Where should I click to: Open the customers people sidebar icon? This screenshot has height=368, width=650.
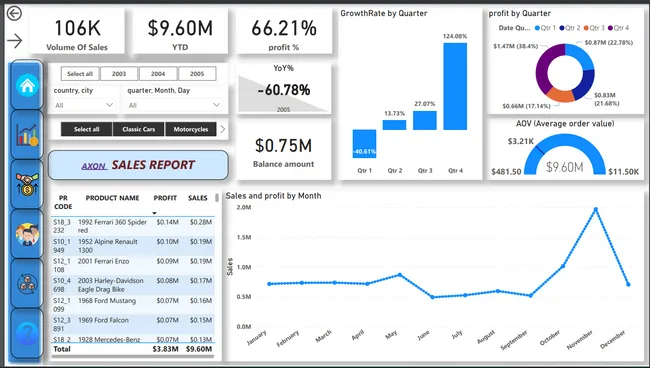(x=27, y=234)
